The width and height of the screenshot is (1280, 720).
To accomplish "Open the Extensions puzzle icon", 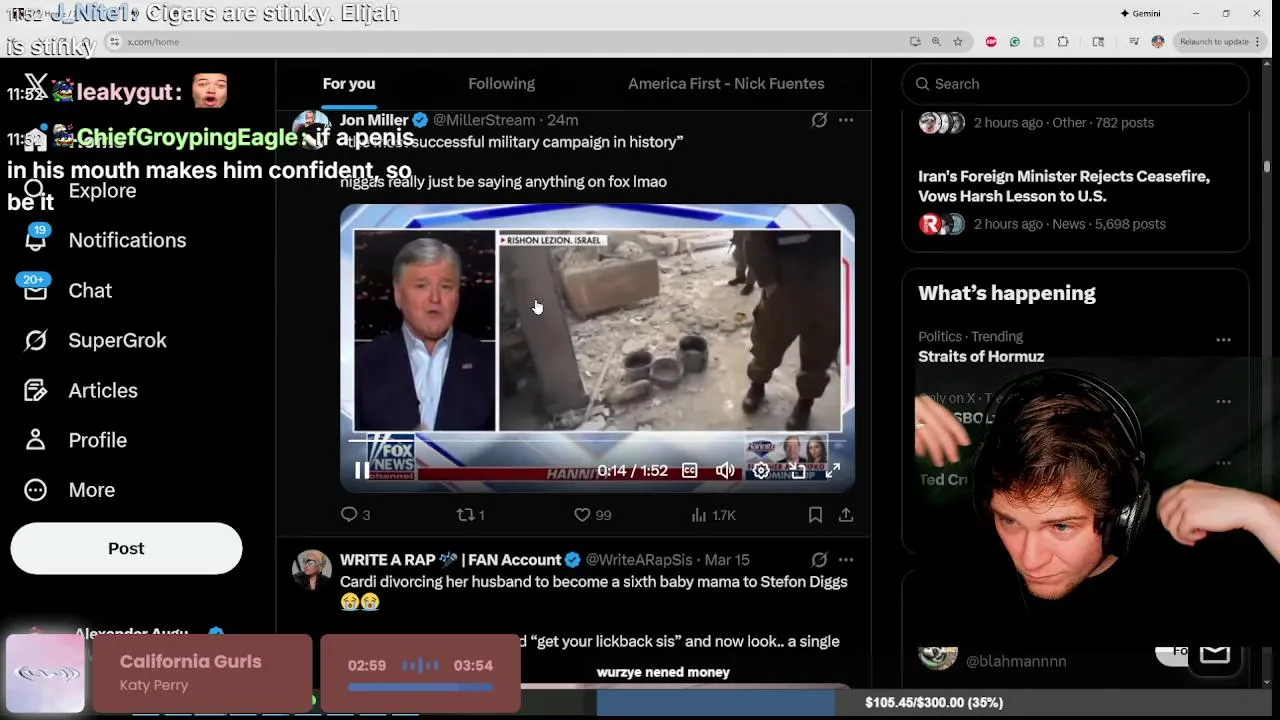I will 1063,42.
